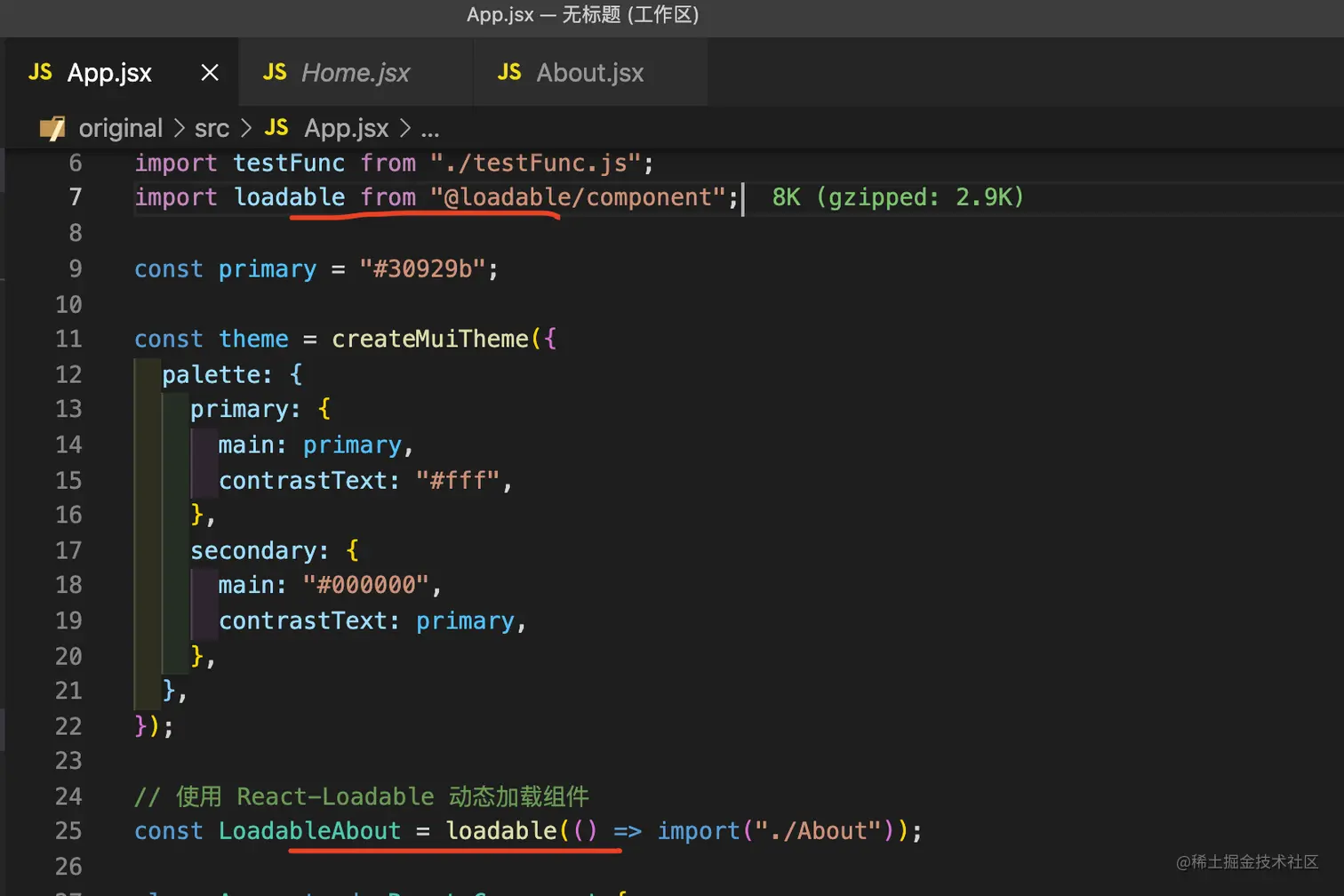Open the breadcrumb ellipsis symbol list

point(430,129)
